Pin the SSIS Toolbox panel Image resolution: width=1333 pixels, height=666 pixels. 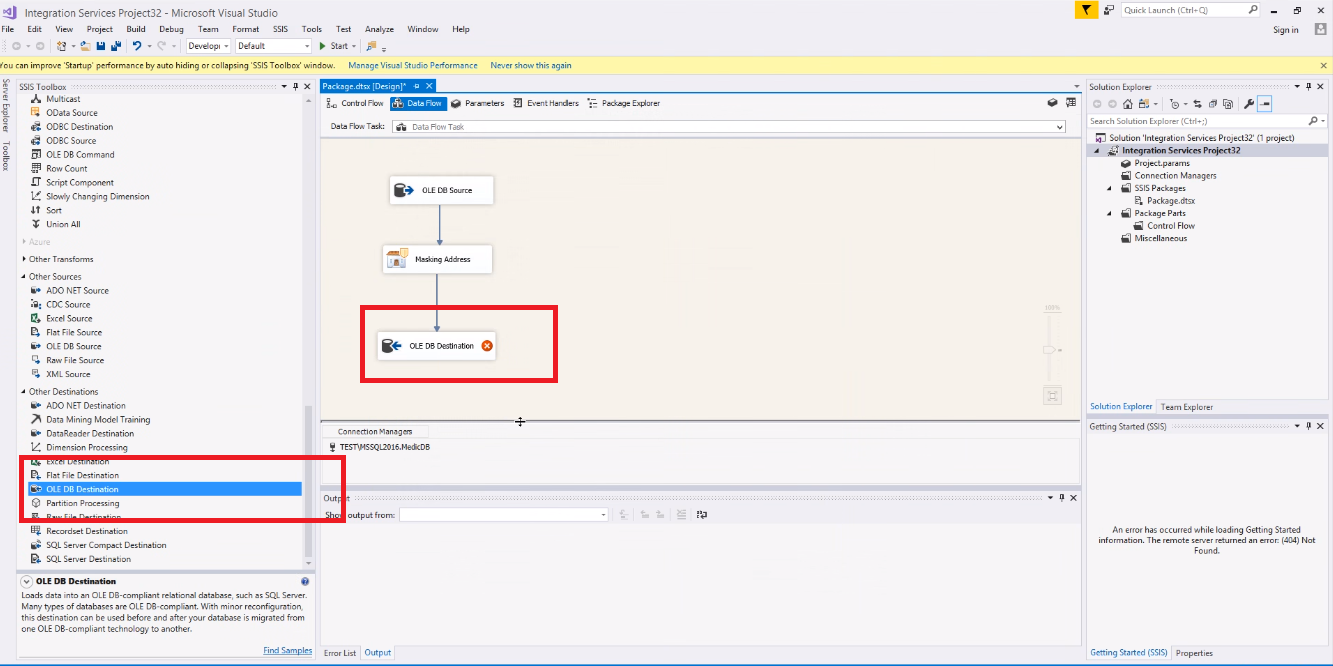297,87
